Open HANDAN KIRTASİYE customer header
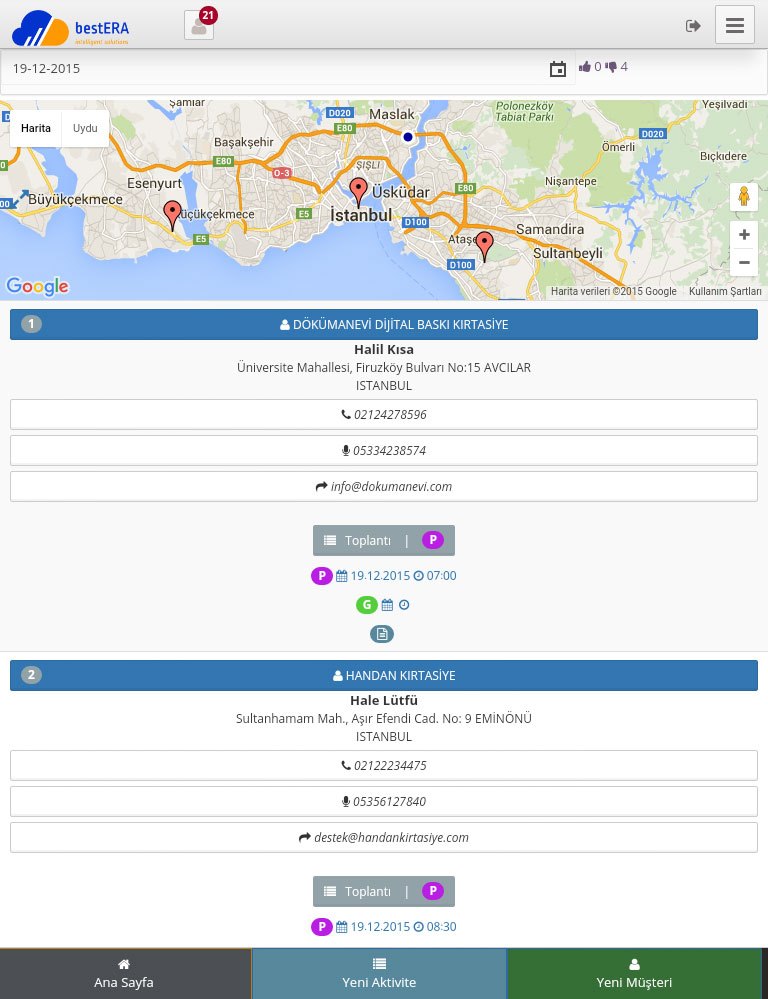 tap(384, 675)
